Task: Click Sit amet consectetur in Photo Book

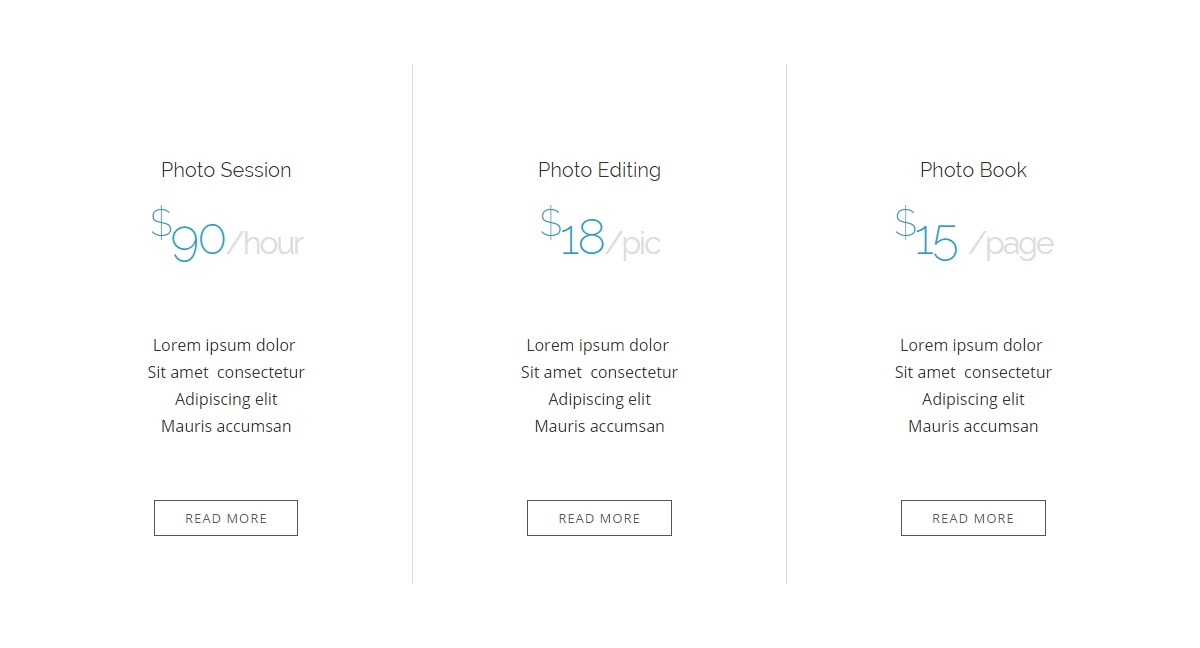Action: pos(973,372)
